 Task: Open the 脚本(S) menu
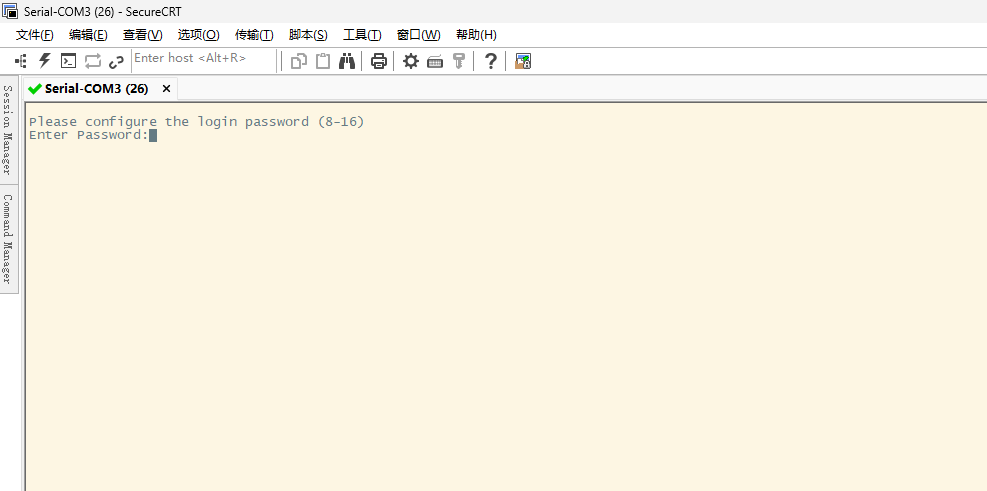click(x=308, y=35)
